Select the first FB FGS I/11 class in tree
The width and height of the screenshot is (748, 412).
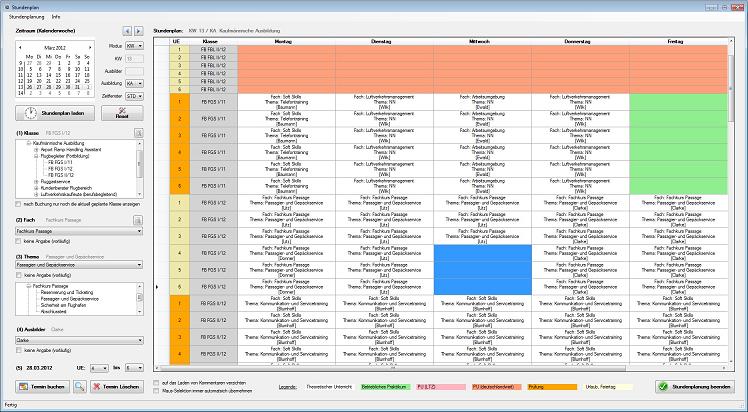60,162
